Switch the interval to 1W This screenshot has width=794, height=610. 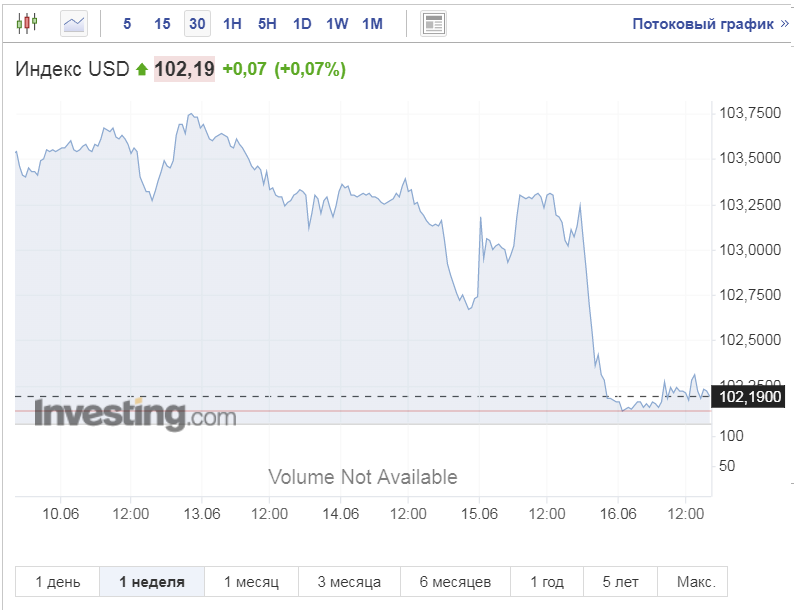point(337,23)
